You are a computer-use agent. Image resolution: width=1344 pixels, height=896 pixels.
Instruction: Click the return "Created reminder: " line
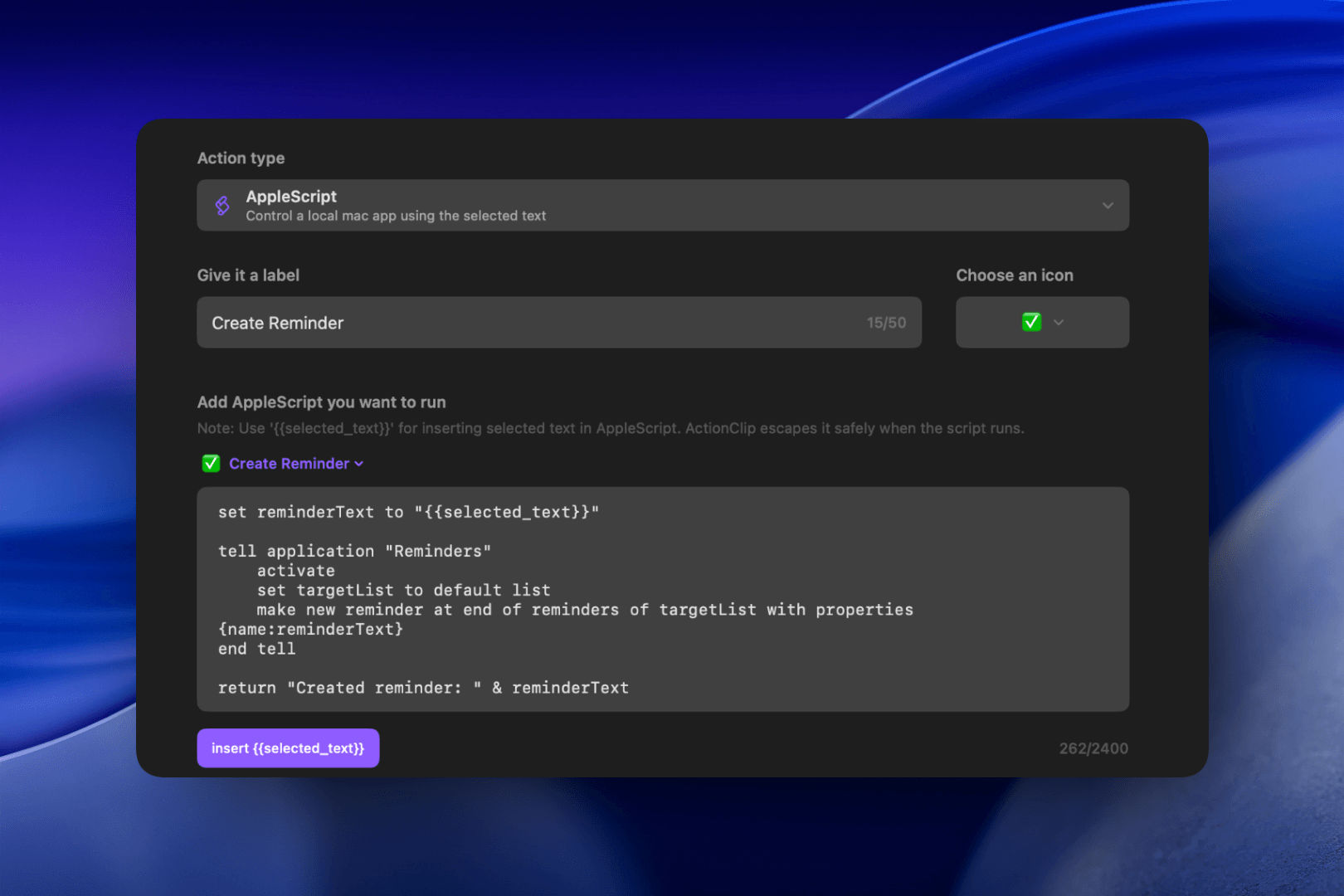pos(423,688)
